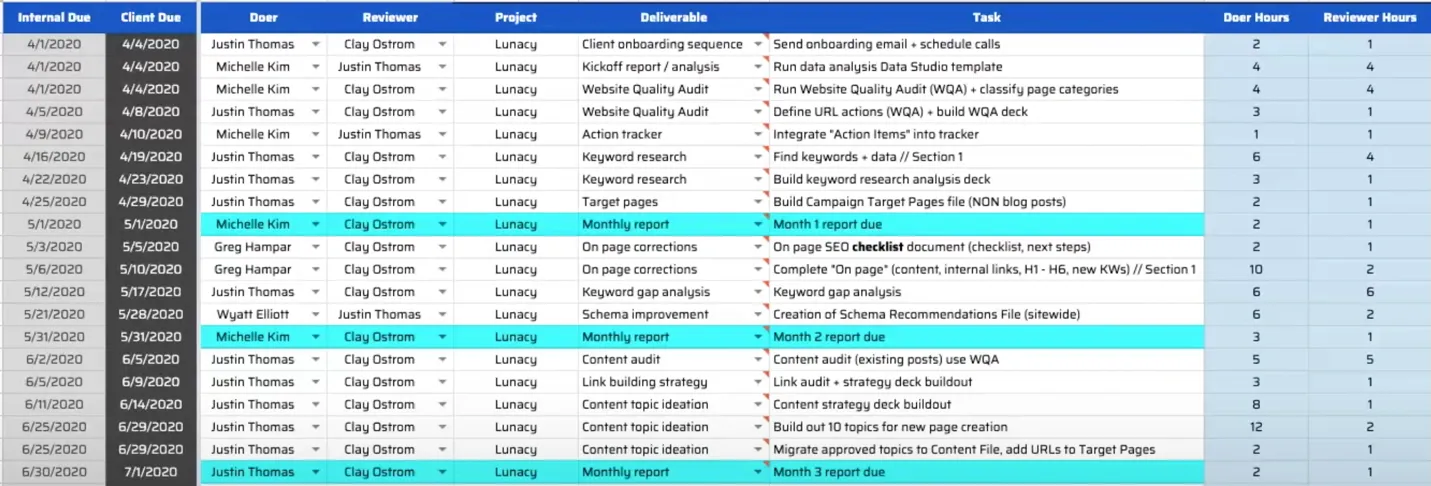Expand the "Target pages" deliverable dropdown arrow
This screenshot has height=486, width=1431.
click(x=758, y=202)
